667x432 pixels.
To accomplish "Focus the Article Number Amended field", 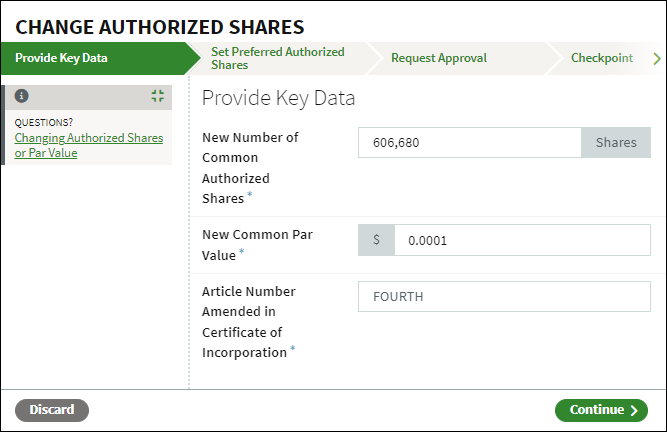I will click(504, 296).
